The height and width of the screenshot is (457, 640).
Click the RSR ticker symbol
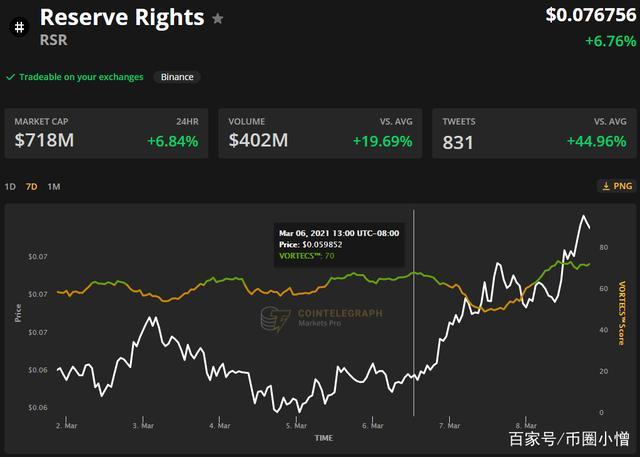(x=53, y=40)
